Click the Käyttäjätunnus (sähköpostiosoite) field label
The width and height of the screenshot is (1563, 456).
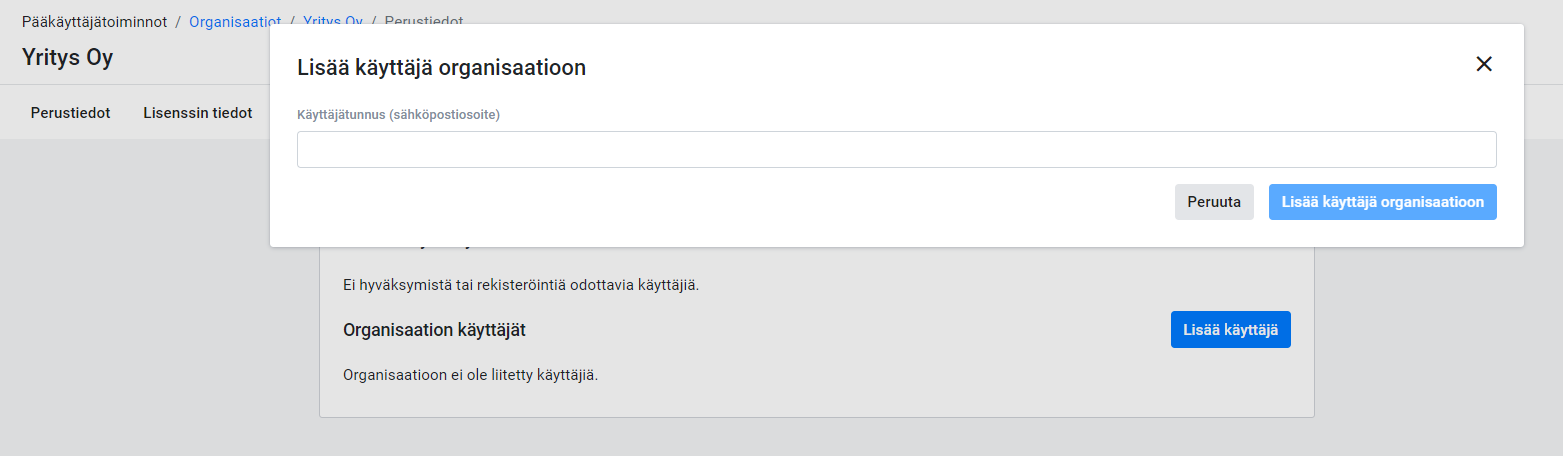(398, 115)
